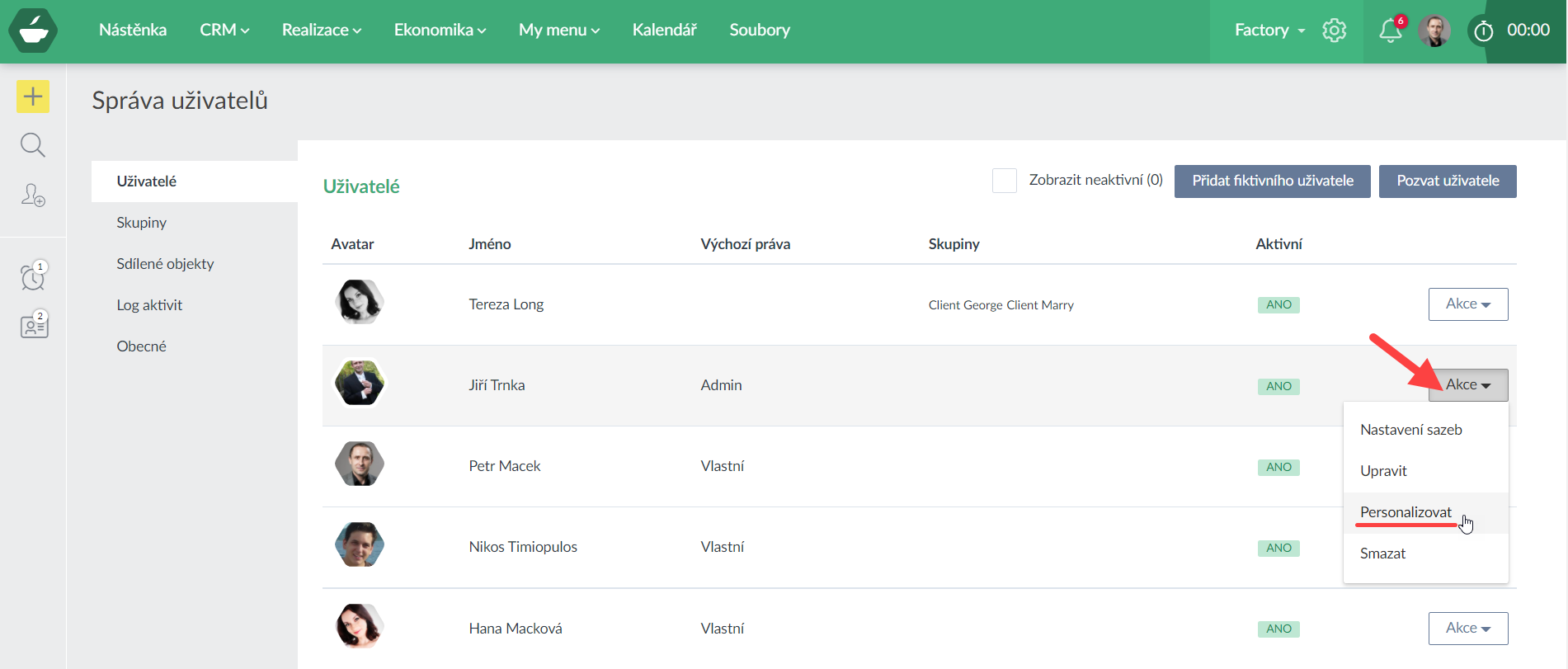Open settings via the gear icon
The image size is (1568, 669).
pos(1334,31)
